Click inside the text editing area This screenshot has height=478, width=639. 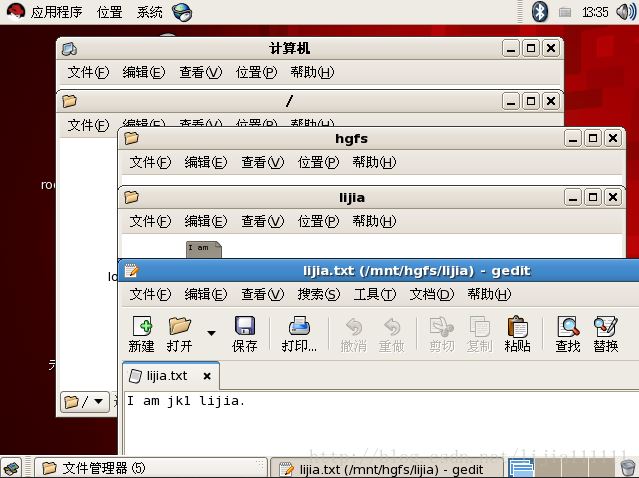(x=380, y=430)
